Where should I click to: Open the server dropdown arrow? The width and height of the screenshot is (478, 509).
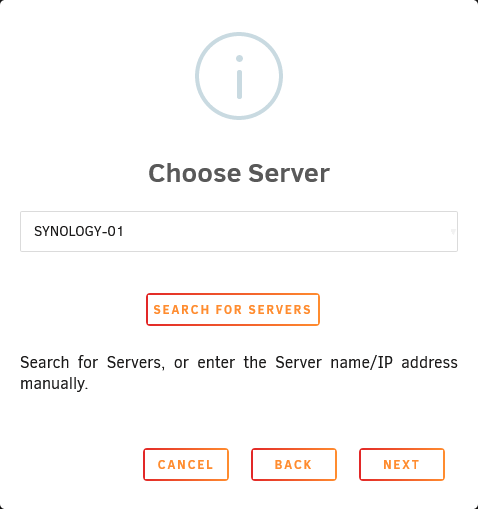(453, 231)
